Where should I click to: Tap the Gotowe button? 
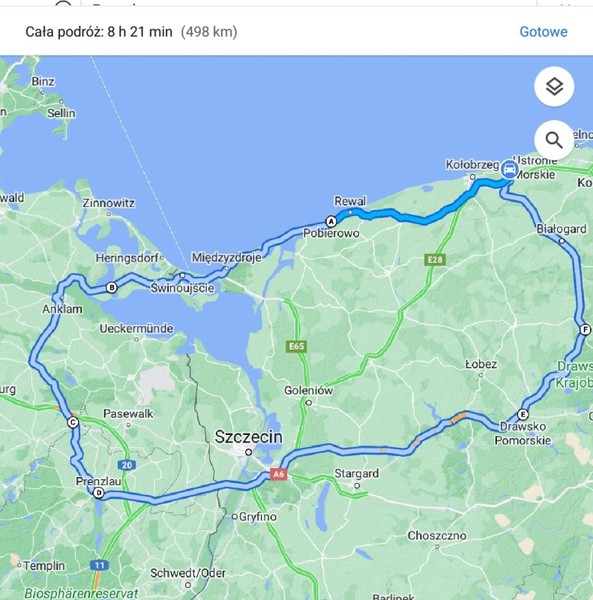tap(543, 32)
